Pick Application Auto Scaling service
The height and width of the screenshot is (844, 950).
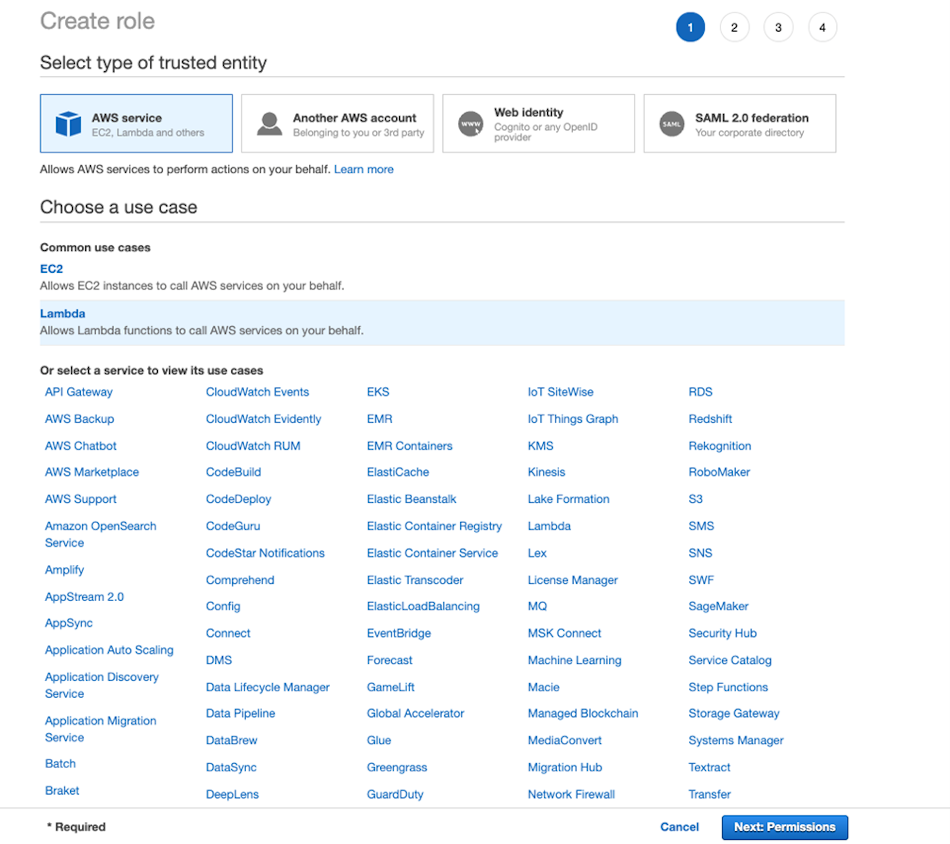[109, 650]
